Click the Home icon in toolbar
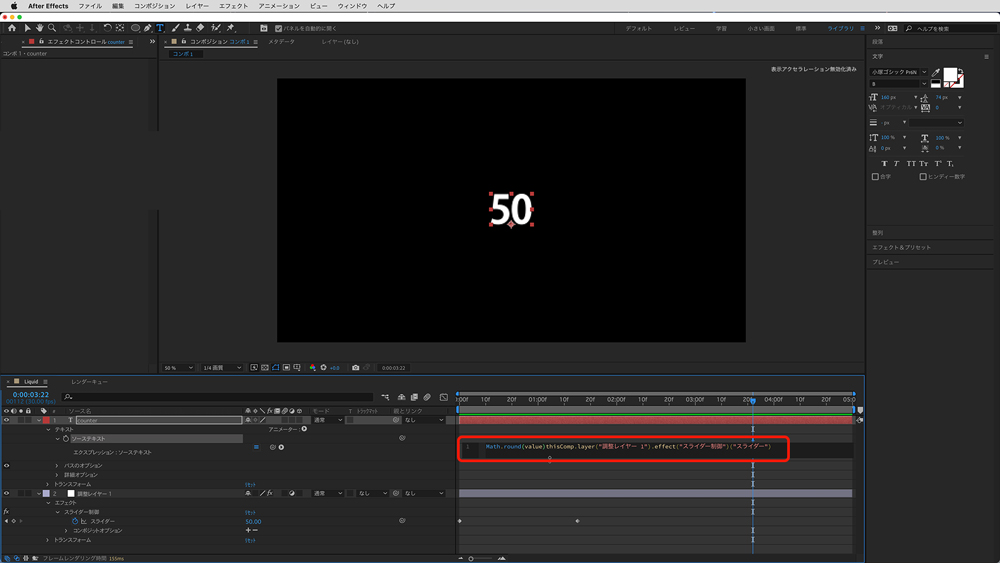This screenshot has width=1000, height=563. point(12,28)
